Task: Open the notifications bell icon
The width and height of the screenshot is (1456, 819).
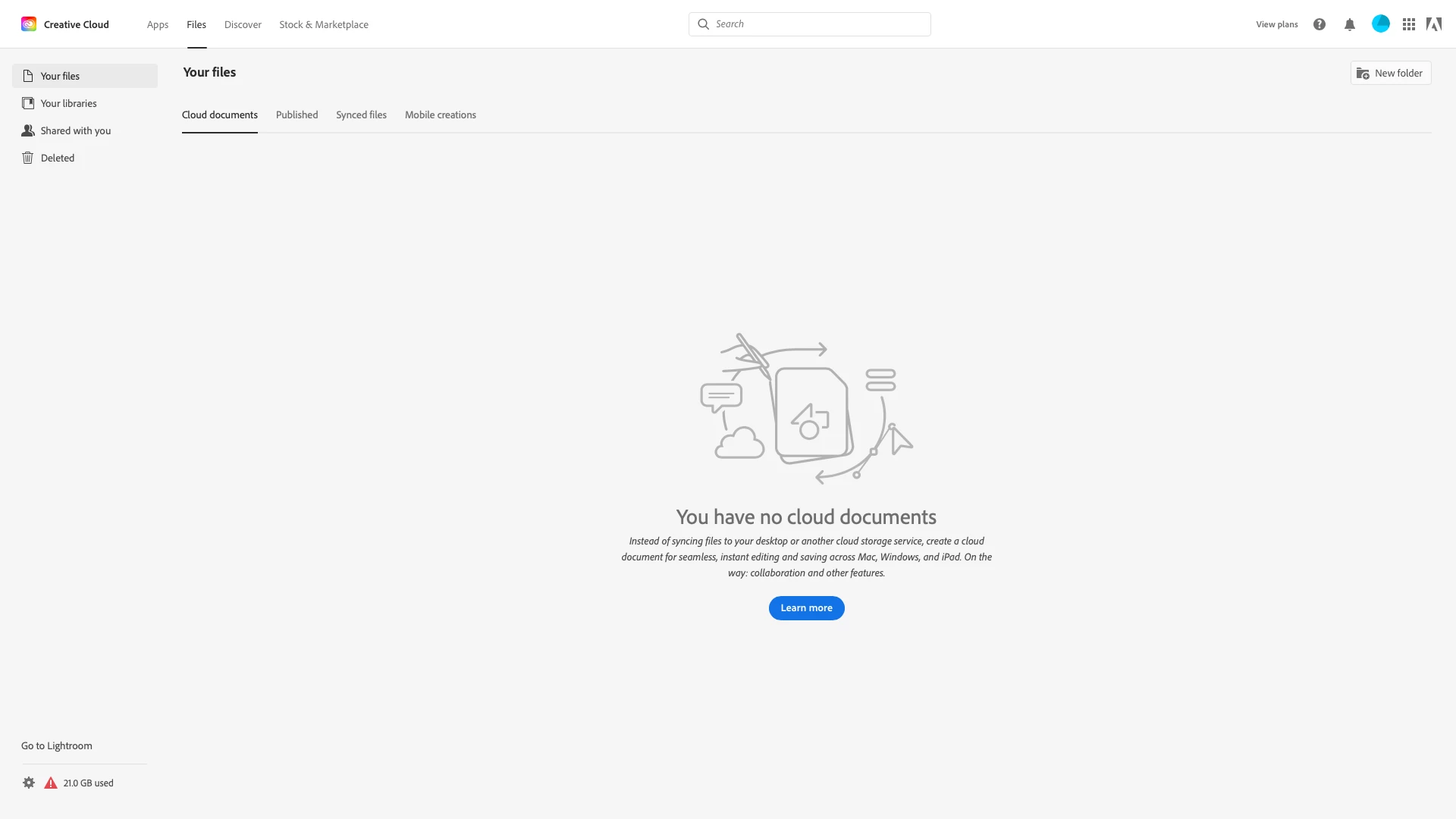Action: point(1350,24)
